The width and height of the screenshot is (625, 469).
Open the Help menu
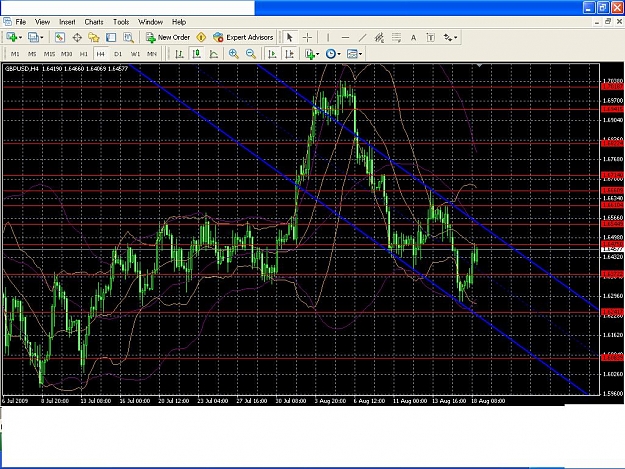tap(179, 22)
